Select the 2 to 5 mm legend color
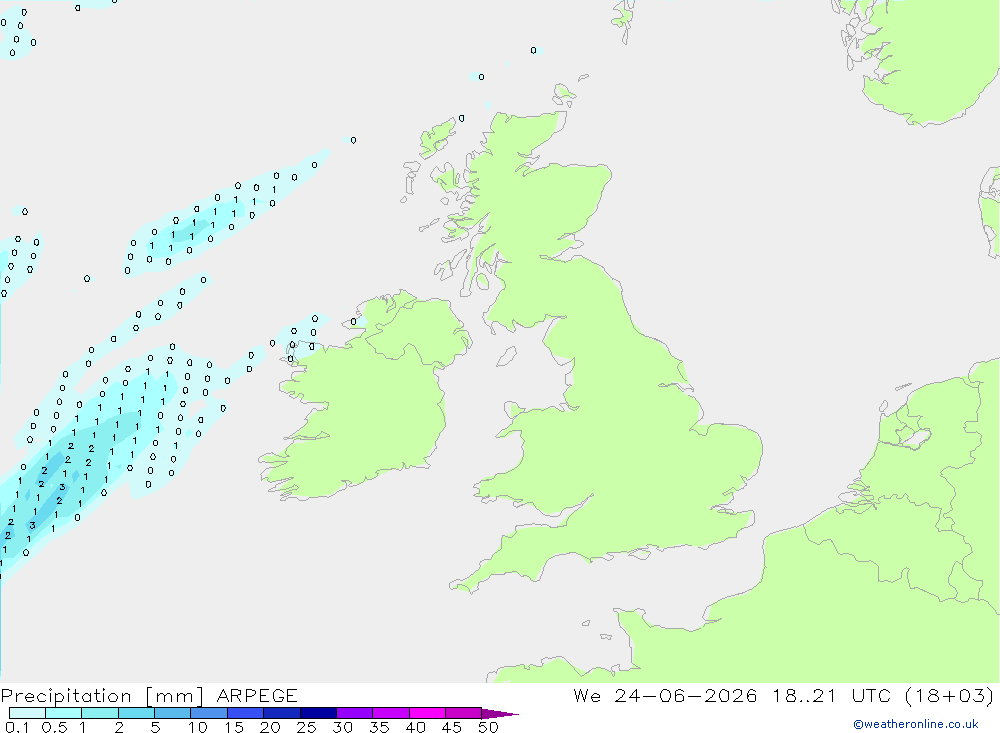 tap(136, 713)
